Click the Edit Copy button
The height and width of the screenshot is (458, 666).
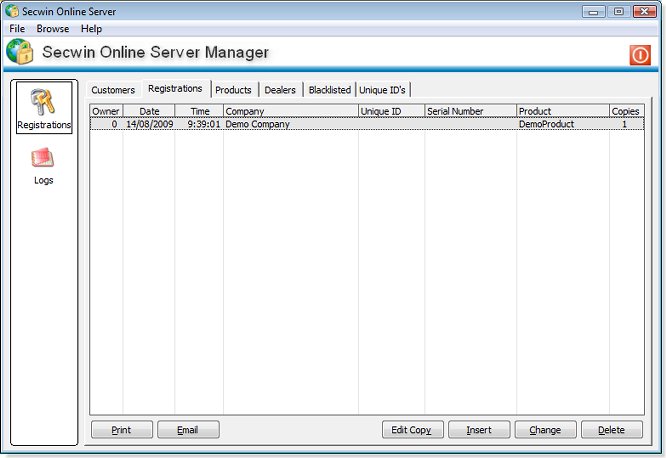[412, 430]
